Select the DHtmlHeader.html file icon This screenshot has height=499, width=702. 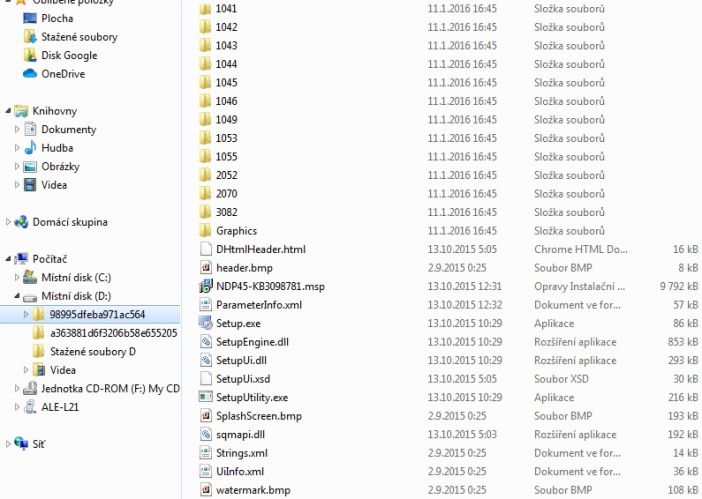205,249
